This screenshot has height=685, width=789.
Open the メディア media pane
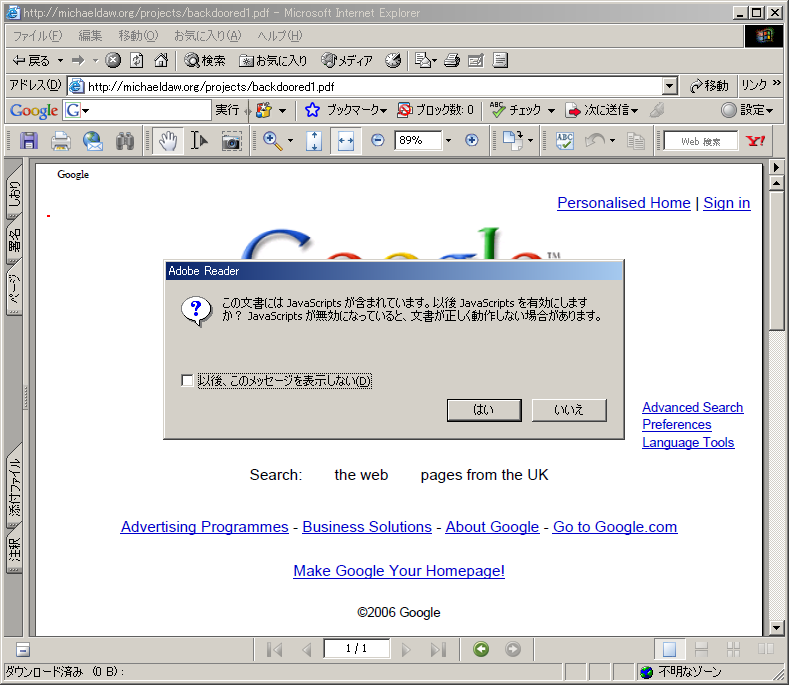[x=347, y=60]
